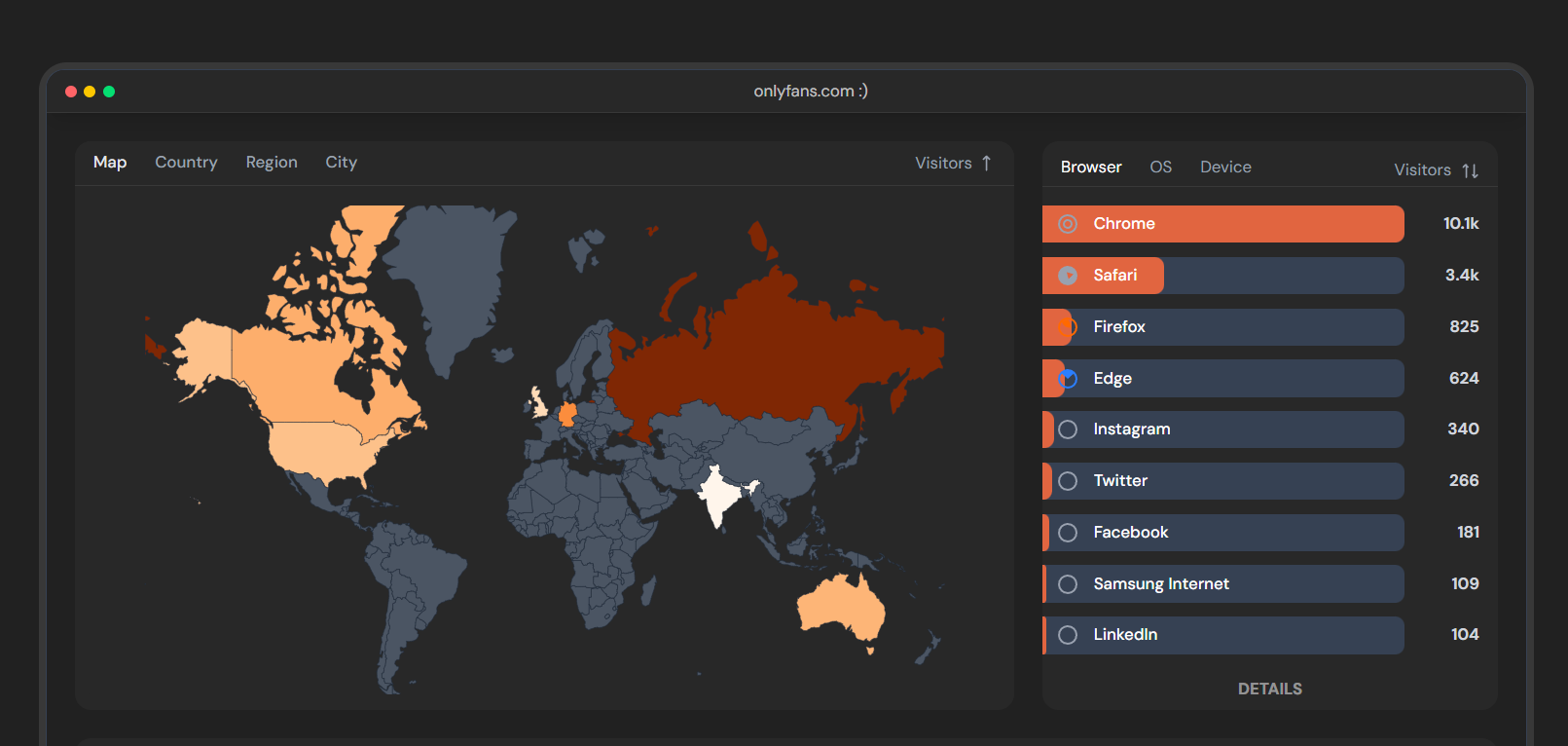Switch to the OS tab
1568x746 pixels.
(x=1160, y=167)
